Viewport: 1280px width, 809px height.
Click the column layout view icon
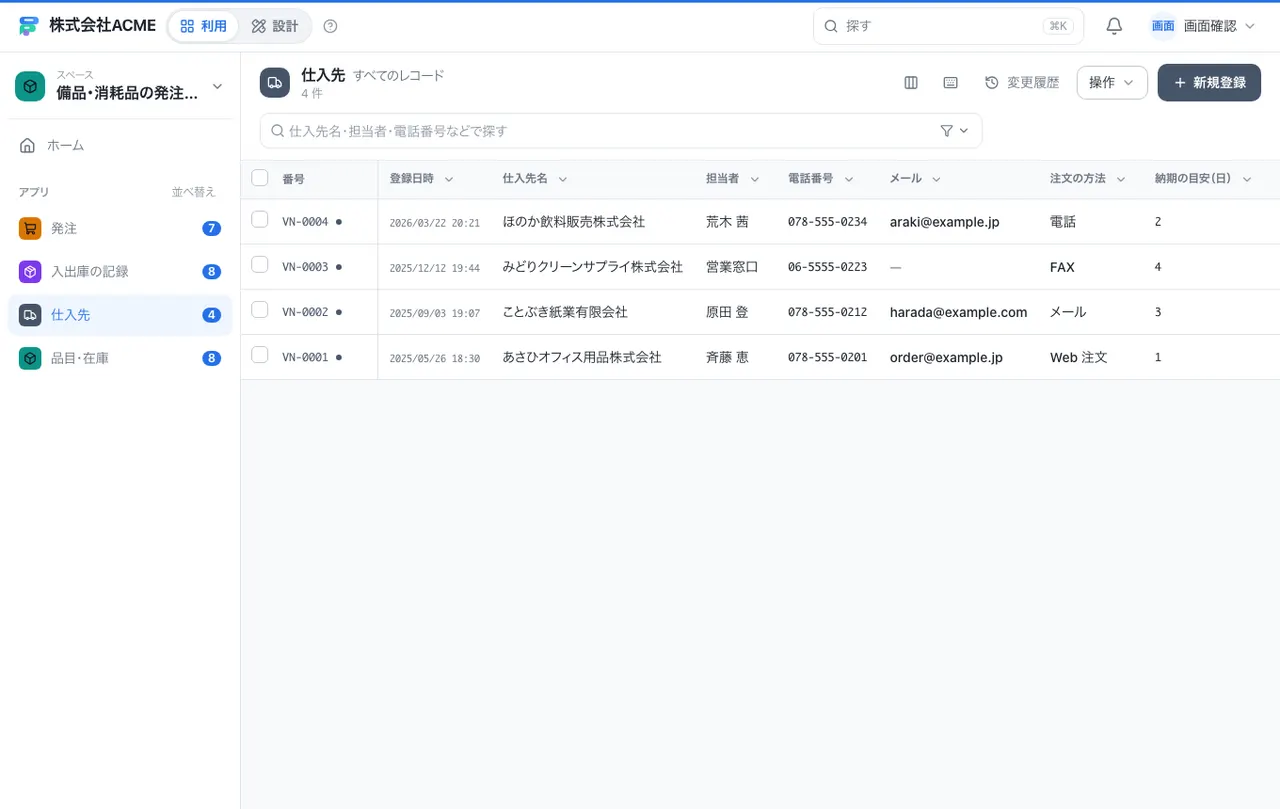coord(911,83)
